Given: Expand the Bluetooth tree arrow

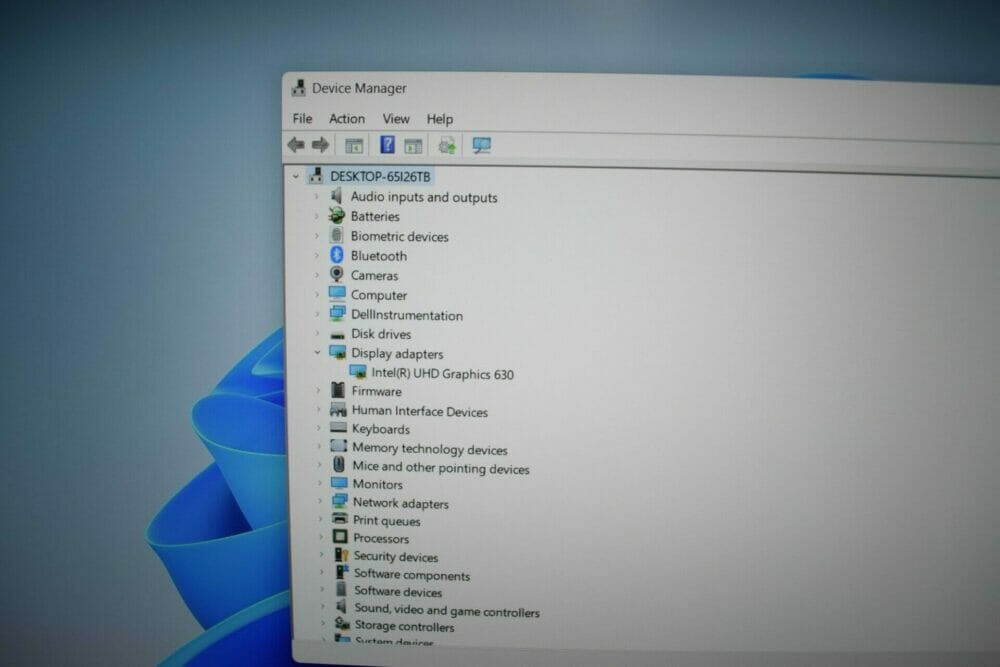Looking at the screenshot, I should pyautogui.click(x=316, y=255).
